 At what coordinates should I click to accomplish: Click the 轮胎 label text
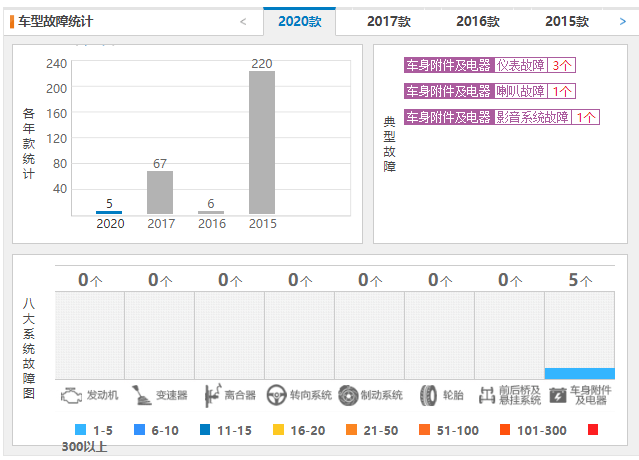453,395
